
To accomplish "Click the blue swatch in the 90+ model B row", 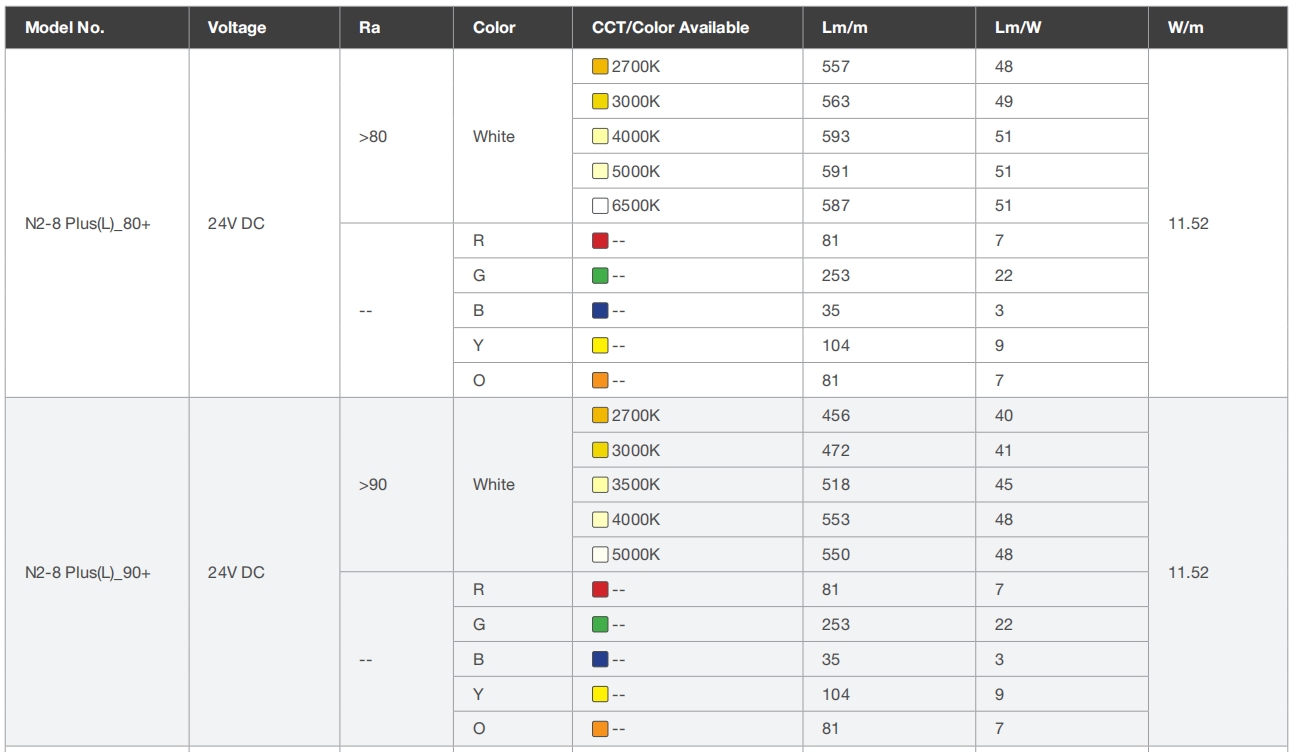I will (600, 660).
